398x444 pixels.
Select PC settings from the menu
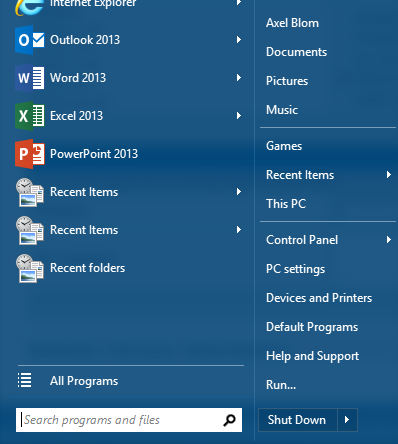coord(295,269)
